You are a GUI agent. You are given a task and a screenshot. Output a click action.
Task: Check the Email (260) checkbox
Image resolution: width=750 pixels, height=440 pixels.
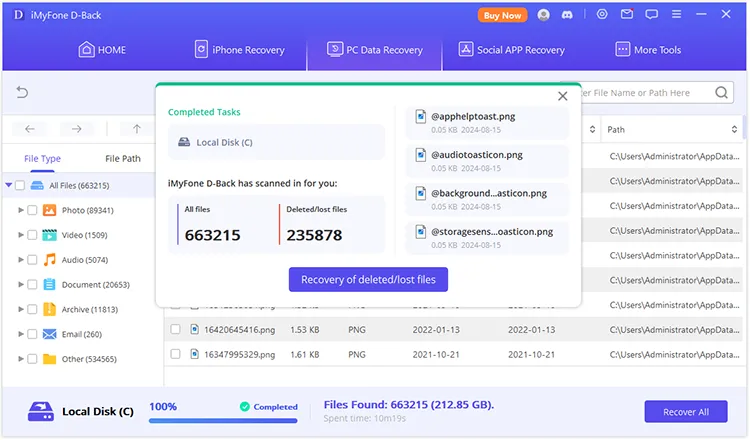32,334
